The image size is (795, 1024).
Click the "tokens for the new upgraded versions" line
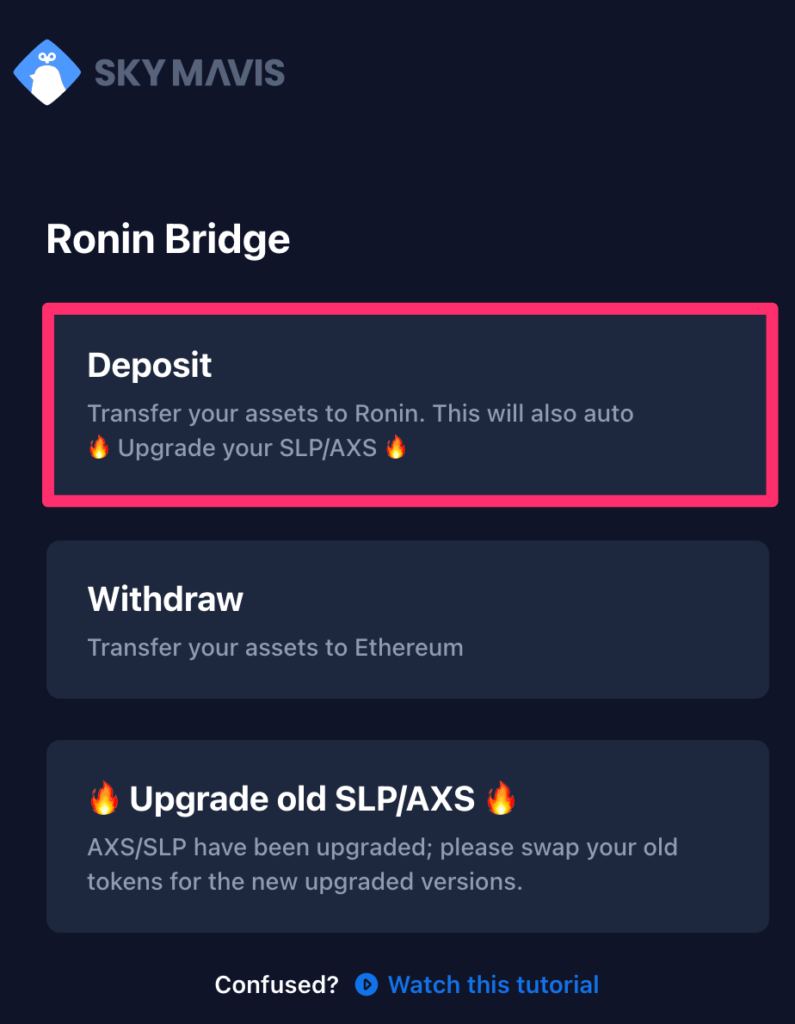pyautogui.click(x=305, y=882)
